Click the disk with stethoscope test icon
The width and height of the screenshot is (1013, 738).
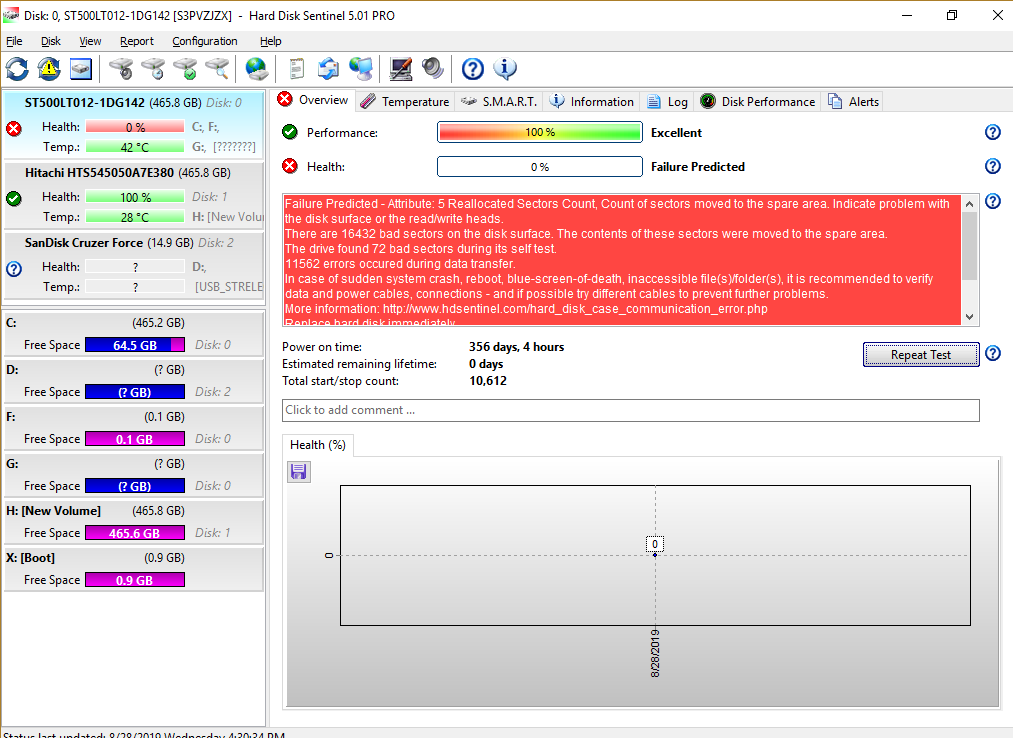(x=121, y=69)
